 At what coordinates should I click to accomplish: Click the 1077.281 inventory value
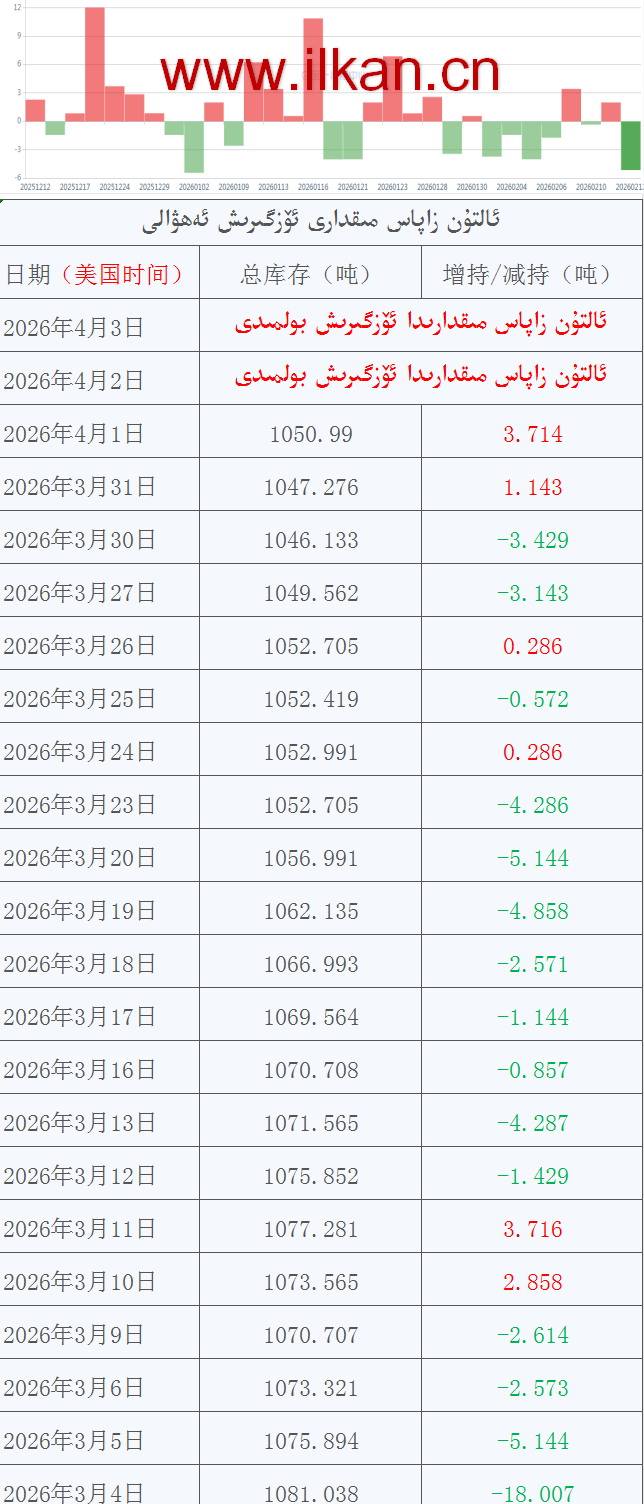coord(310,1229)
